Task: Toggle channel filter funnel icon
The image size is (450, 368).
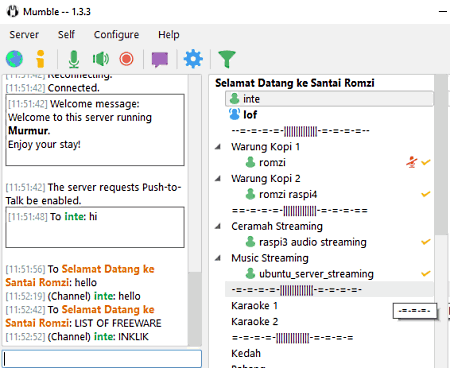Action: pos(227,59)
